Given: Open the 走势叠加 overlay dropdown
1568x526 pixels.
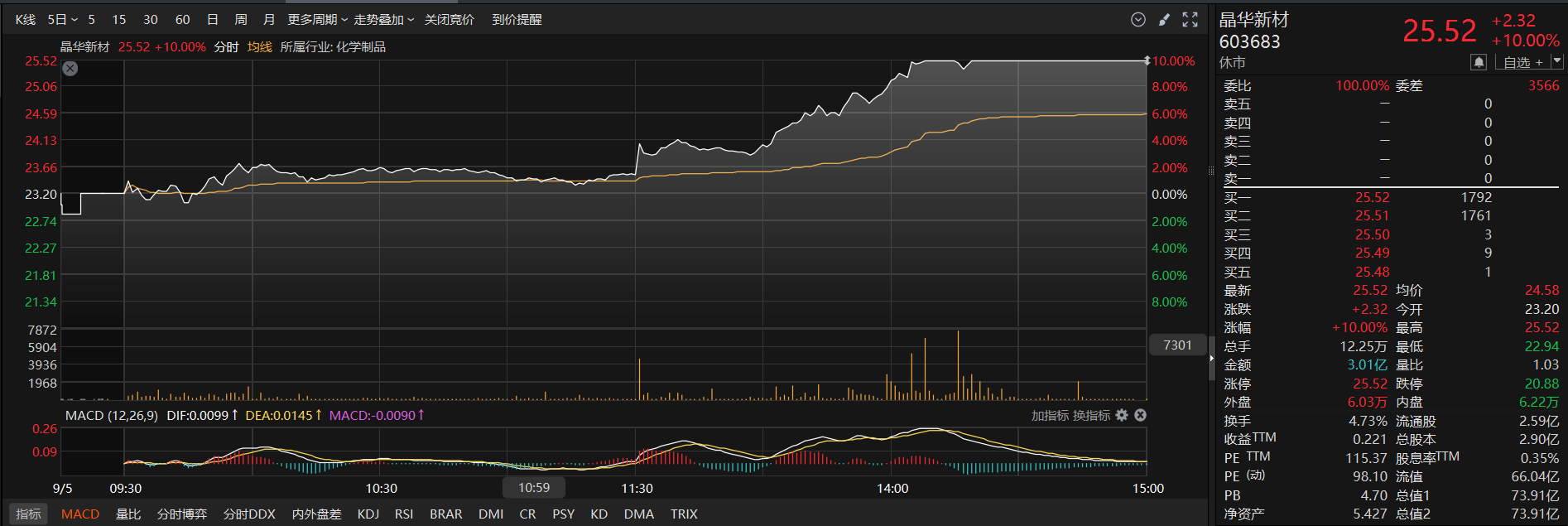Looking at the screenshot, I should click(x=383, y=20).
